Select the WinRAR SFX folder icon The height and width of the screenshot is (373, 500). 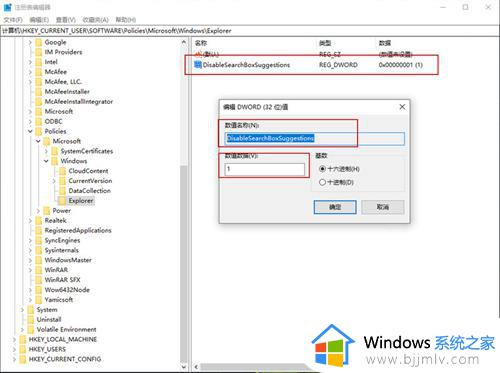tap(39, 280)
